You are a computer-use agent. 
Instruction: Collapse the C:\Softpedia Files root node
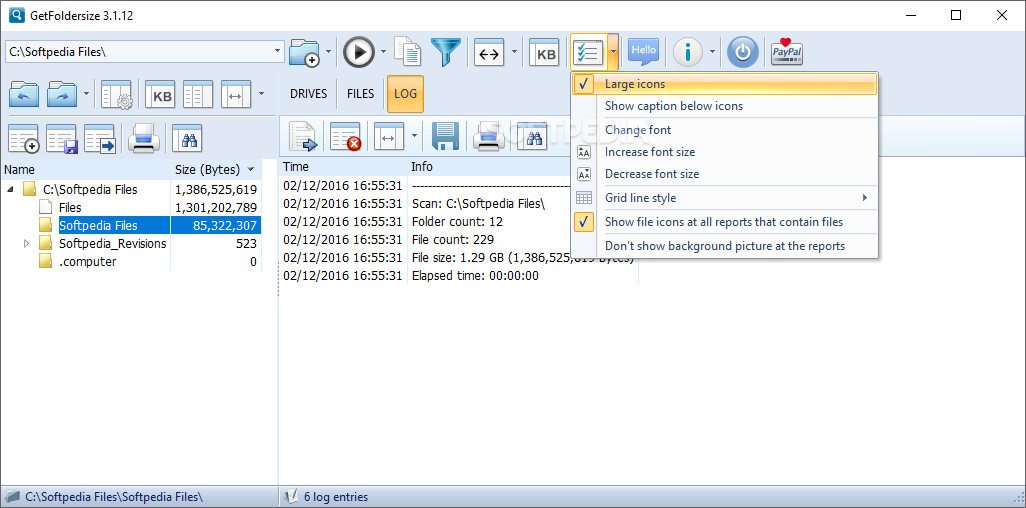10,190
